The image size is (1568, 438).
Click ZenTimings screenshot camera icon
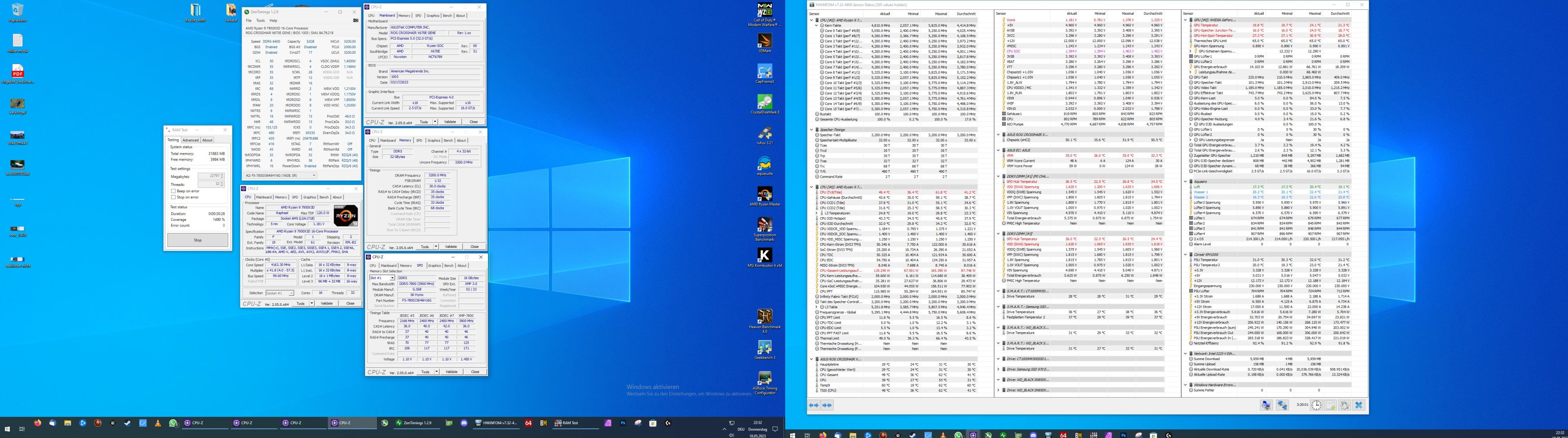(x=356, y=20)
